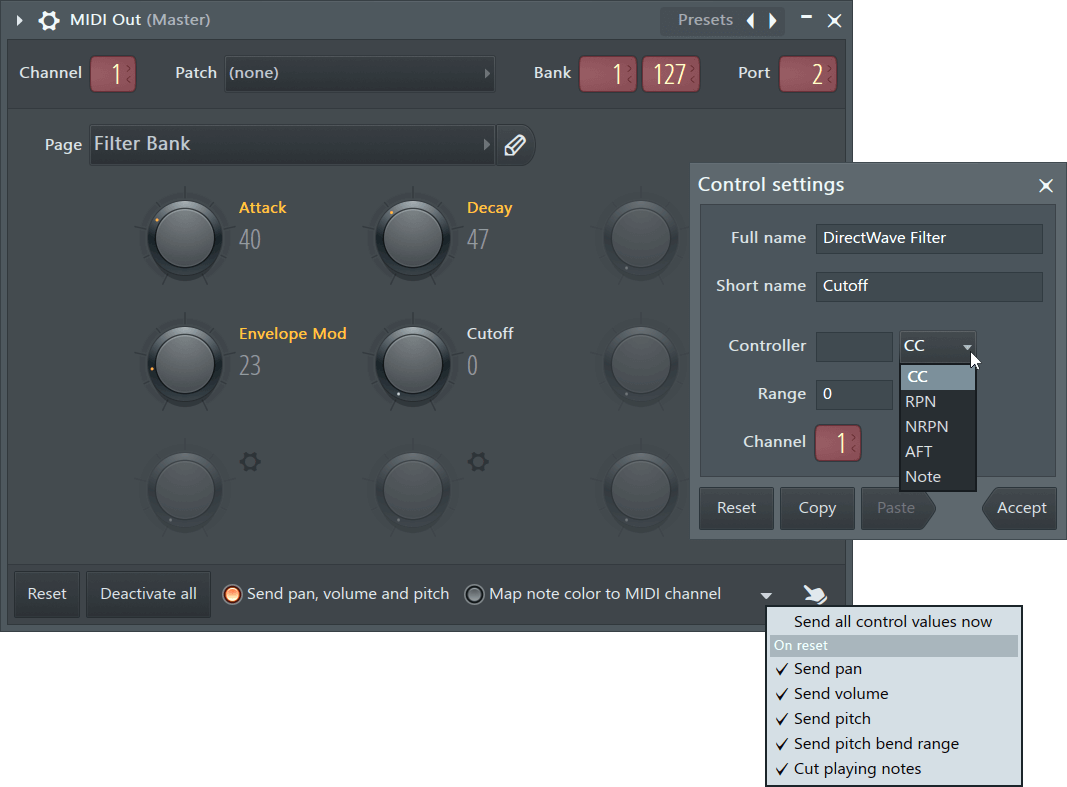
Task: Click Accept in Control settings
Action: [x=1020, y=508]
